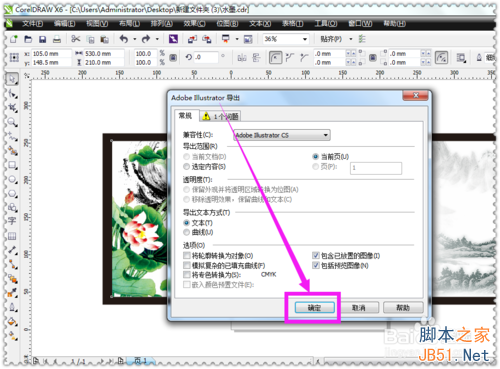Click the 确定 button
500x369 pixels.
coord(314,308)
